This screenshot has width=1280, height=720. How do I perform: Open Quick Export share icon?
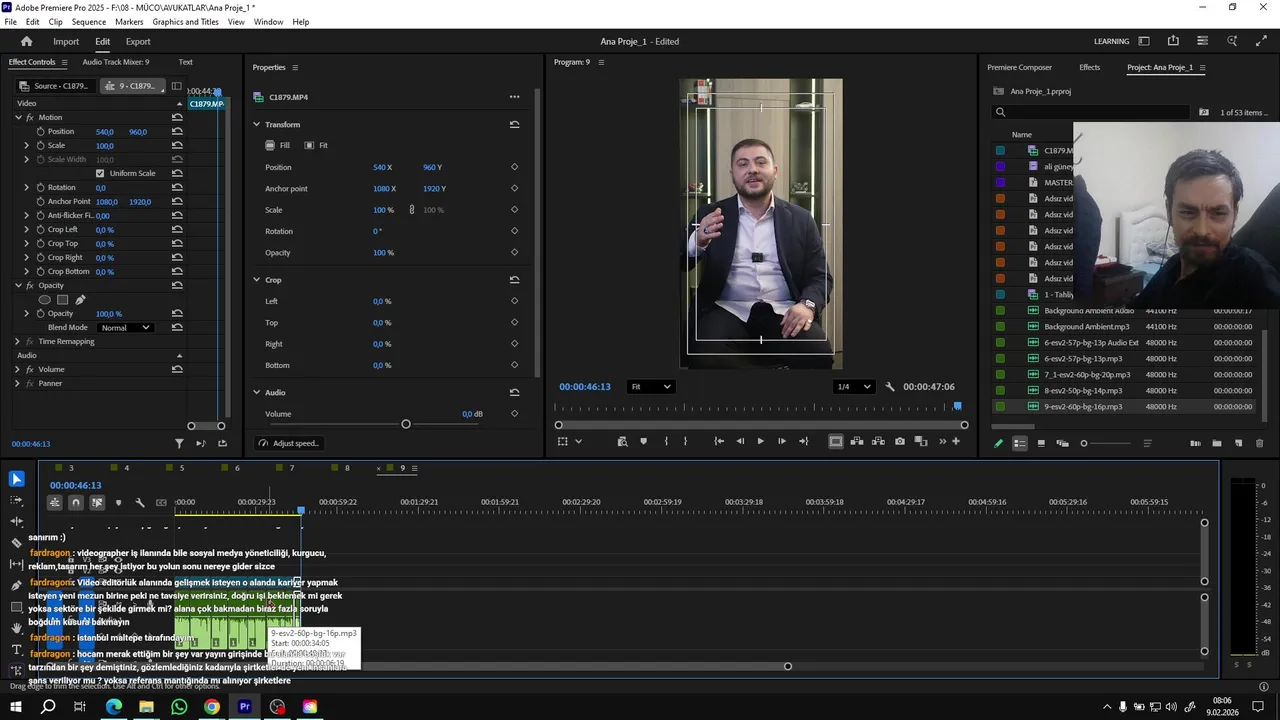point(1173,41)
